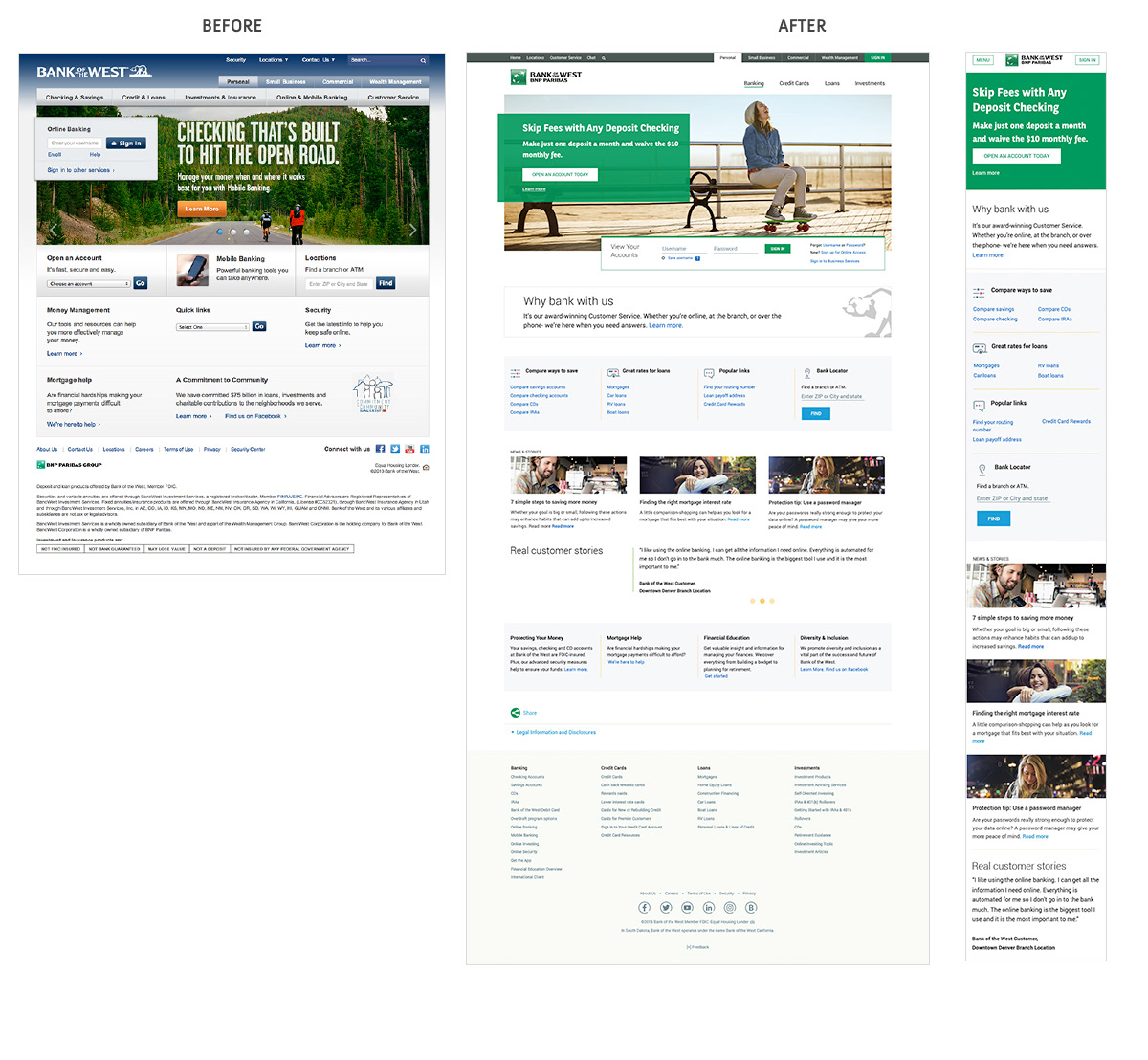
Task: Click Sign In button in Before Online Banking box
Action: click(125, 144)
